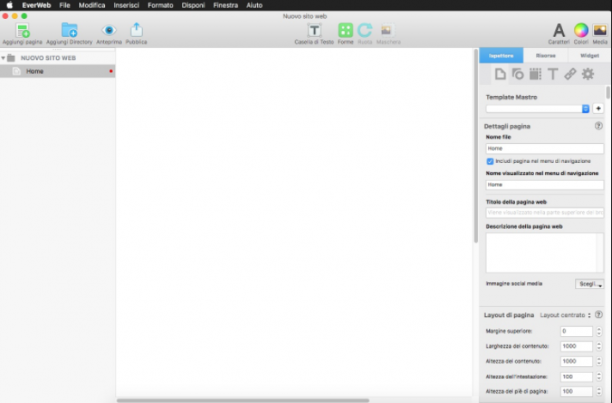Select the metrics inspector icon
The height and width of the screenshot is (403, 612).
point(535,74)
